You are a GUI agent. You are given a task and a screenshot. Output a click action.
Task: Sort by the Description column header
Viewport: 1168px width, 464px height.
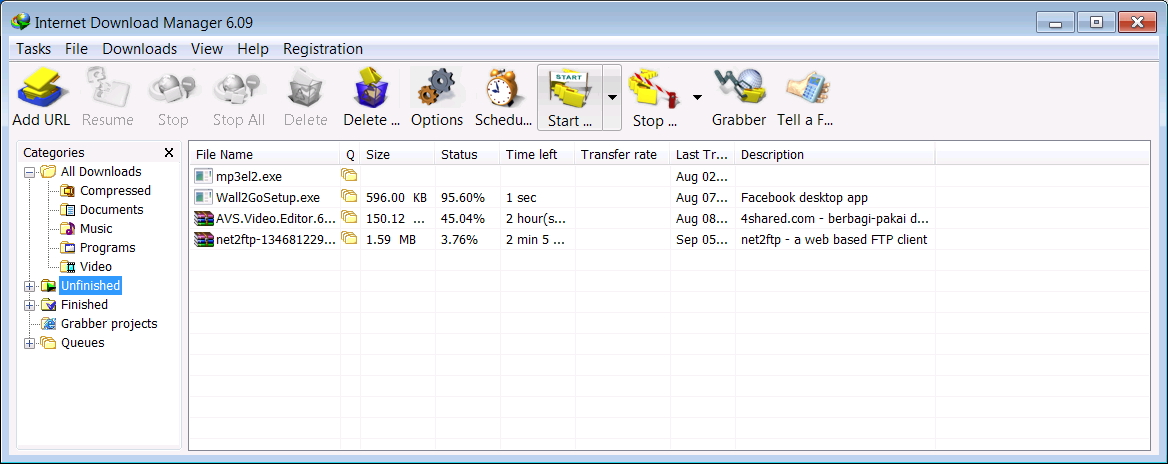click(834, 155)
